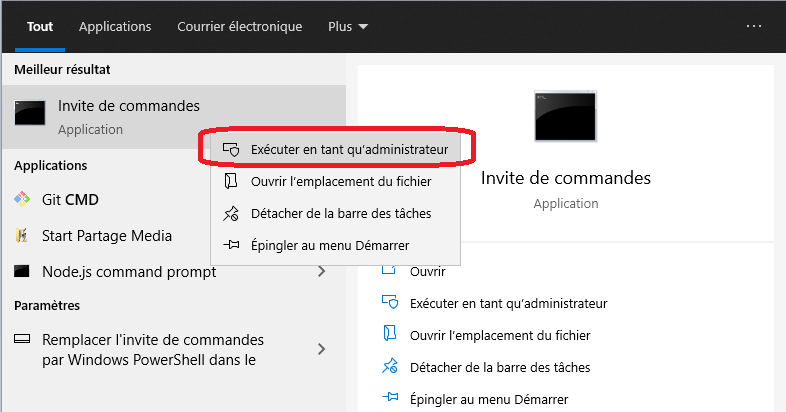
Task: Click the Git CMD colorful icon
Action: pyautogui.click(x=22, y=199)
